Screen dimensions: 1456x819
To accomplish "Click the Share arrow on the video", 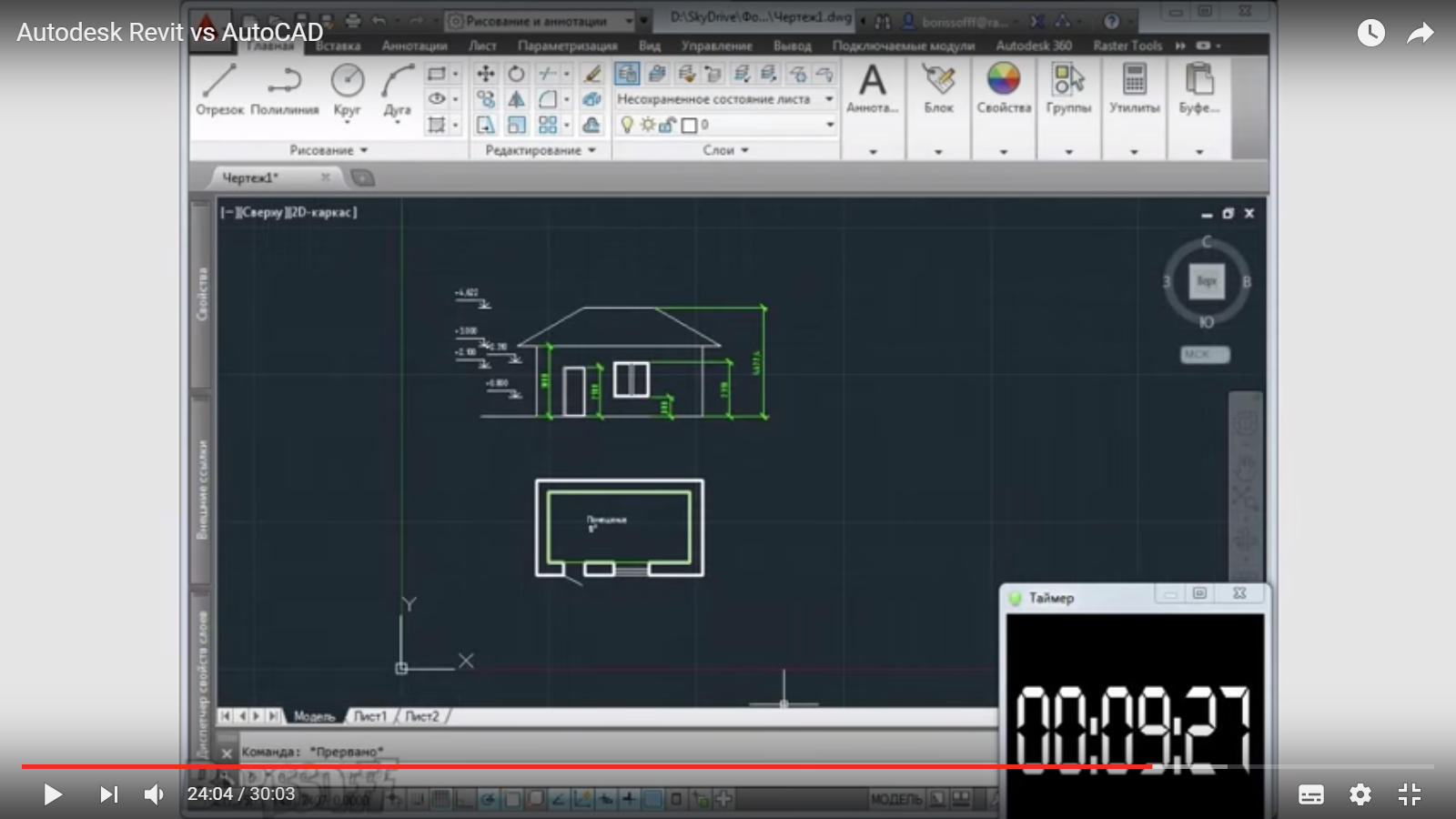I will [x=1421, y=34].
